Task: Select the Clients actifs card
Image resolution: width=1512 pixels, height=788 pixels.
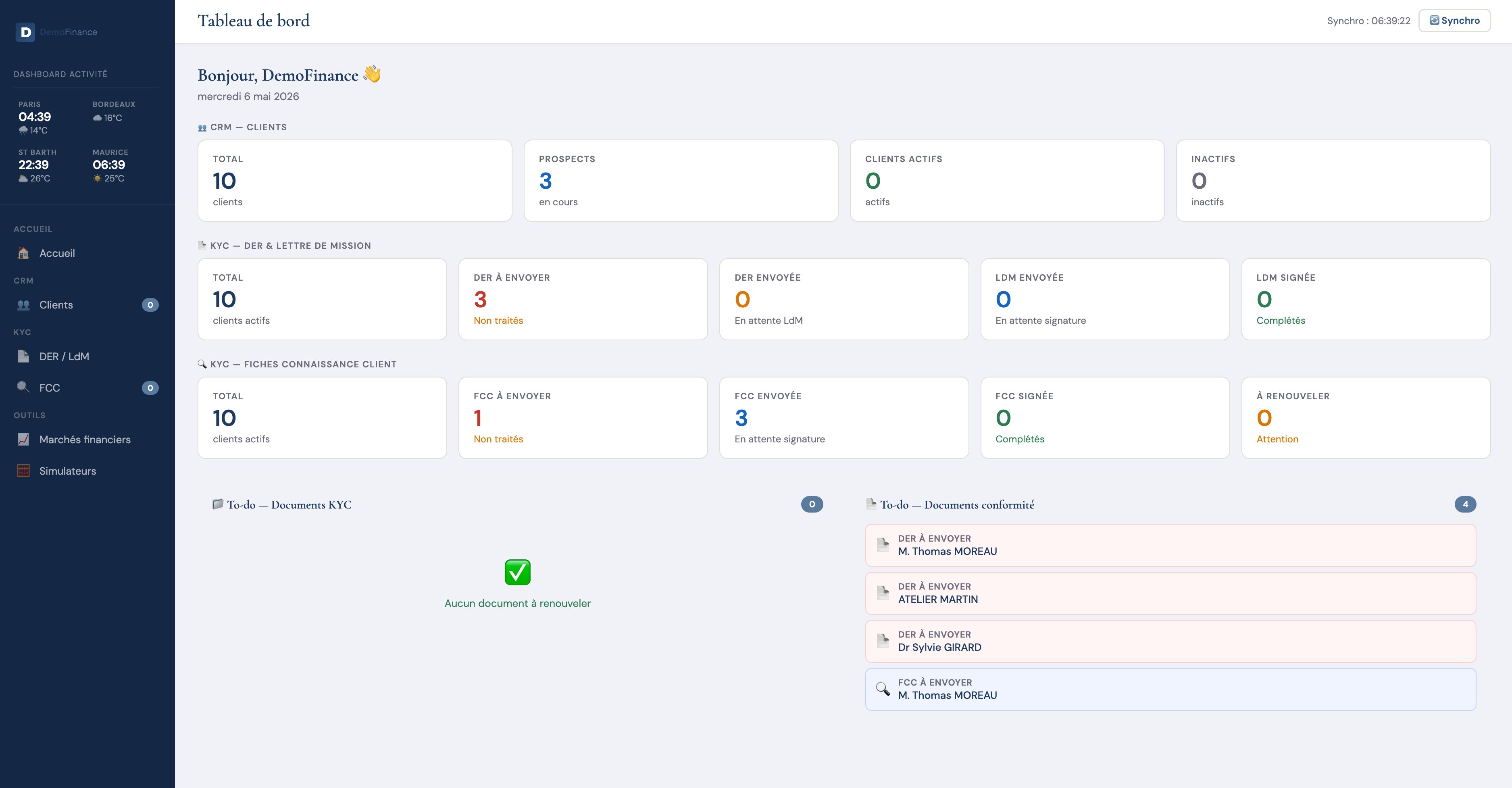Action: pyautogui.click(x=1007, y=180)
